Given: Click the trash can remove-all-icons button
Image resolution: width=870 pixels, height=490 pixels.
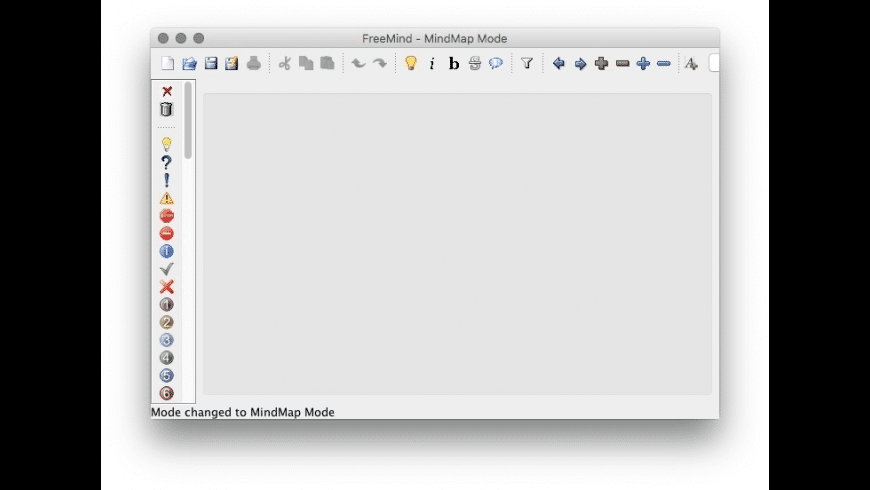Looking at the screenshot, I should click(166, 109).
